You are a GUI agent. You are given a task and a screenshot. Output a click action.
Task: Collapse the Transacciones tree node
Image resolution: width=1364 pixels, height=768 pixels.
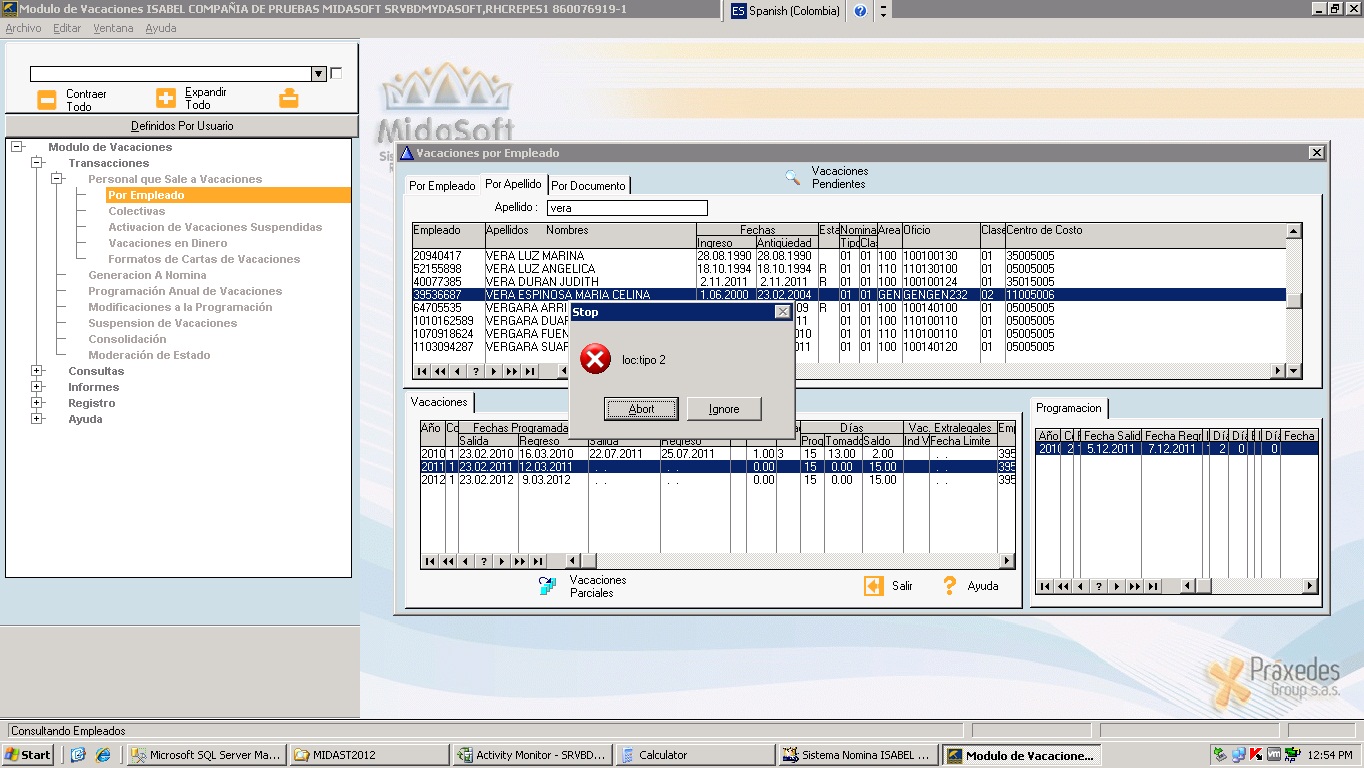[37, 163]
